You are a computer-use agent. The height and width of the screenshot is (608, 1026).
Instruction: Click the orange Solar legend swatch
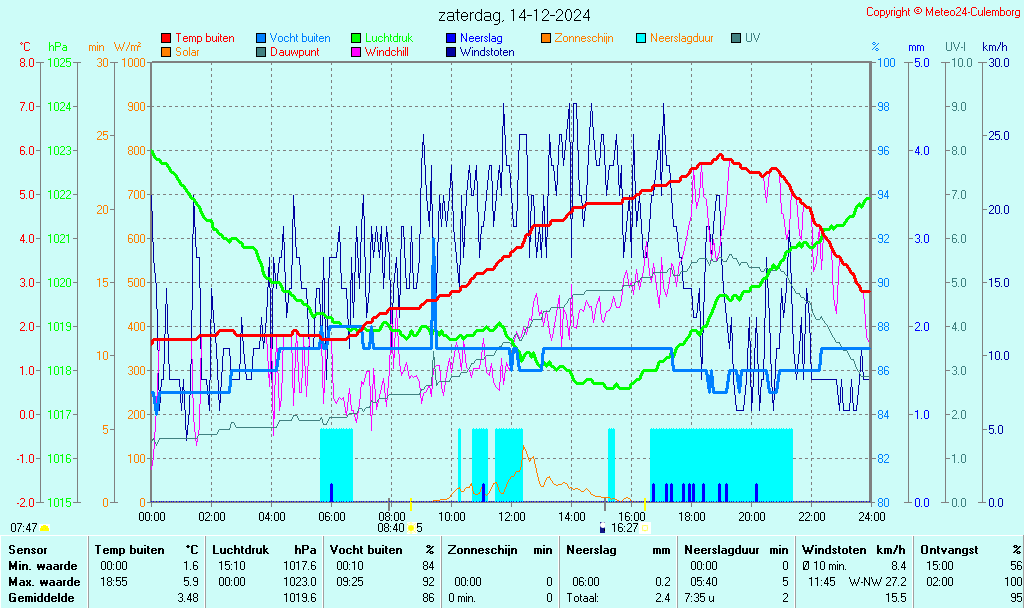pyautogui.click(x=166, y=52)
